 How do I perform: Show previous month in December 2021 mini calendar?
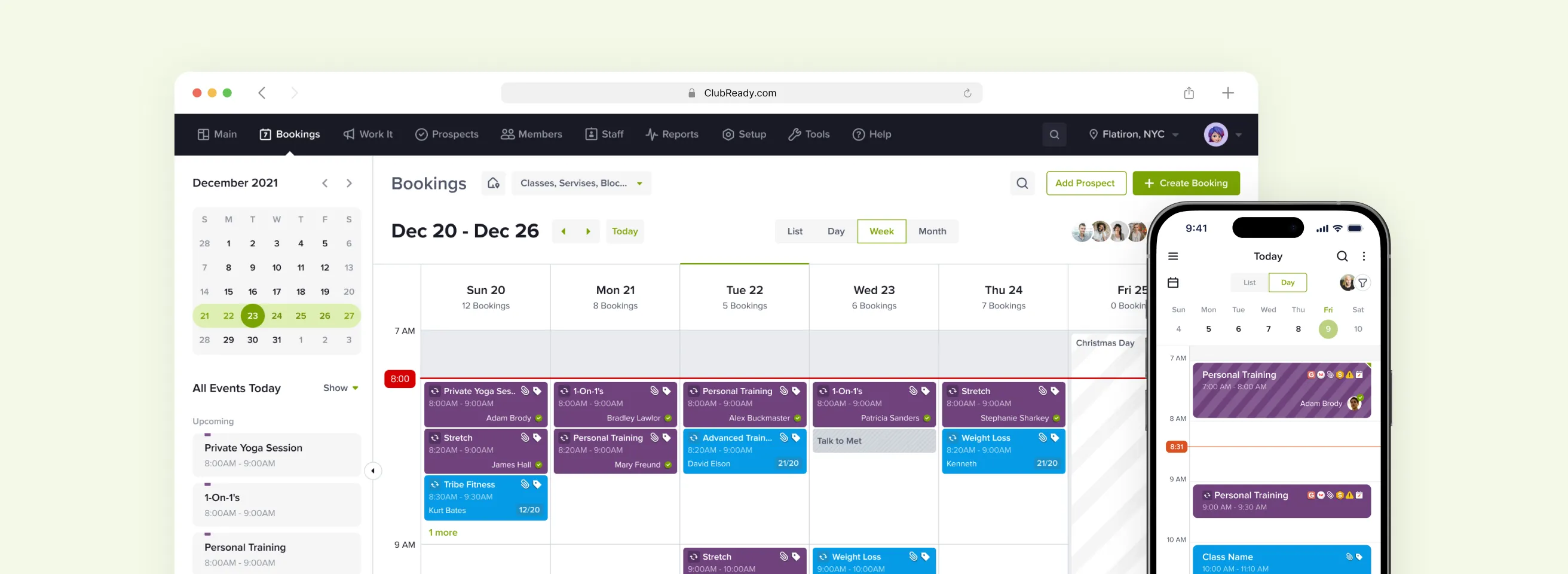click(325, 184)
